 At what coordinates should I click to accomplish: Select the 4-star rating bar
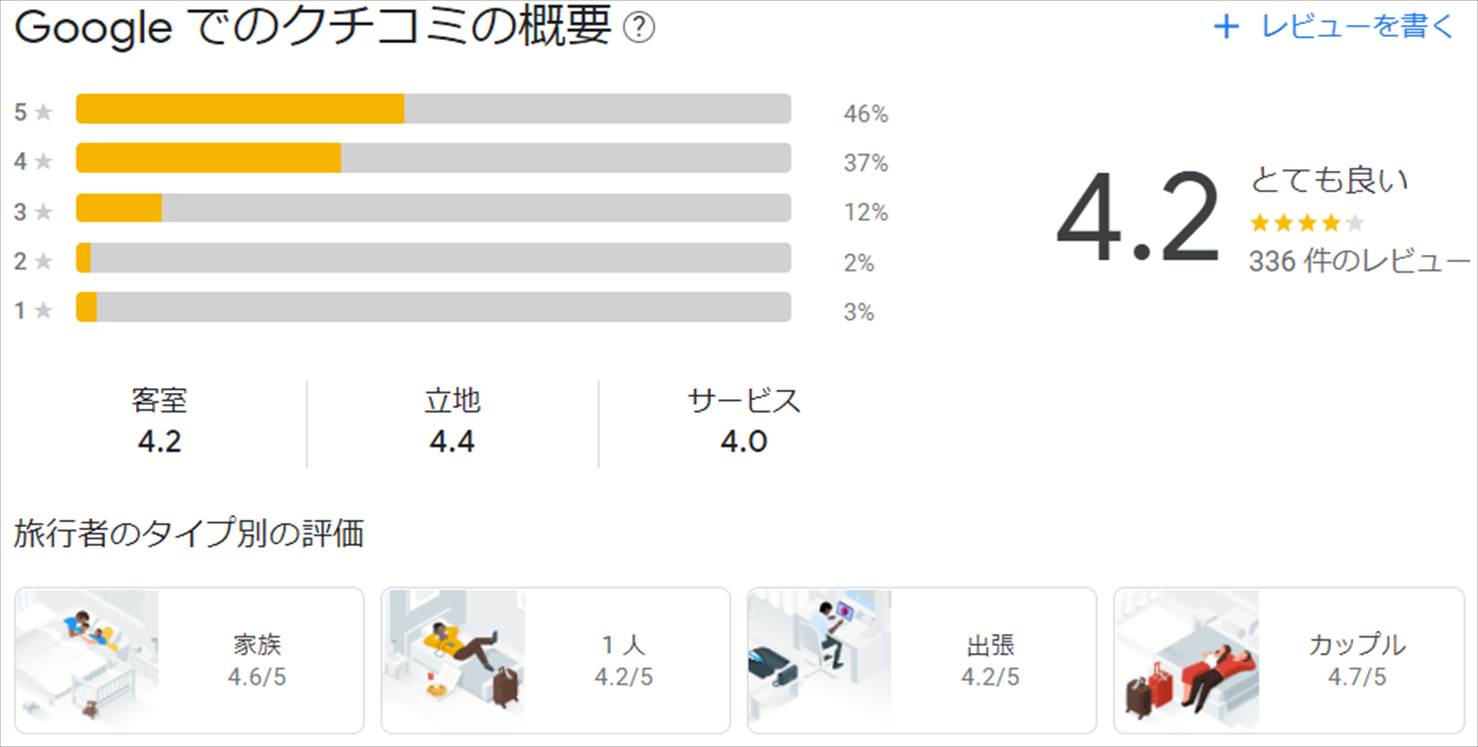(x=433, y=158)
